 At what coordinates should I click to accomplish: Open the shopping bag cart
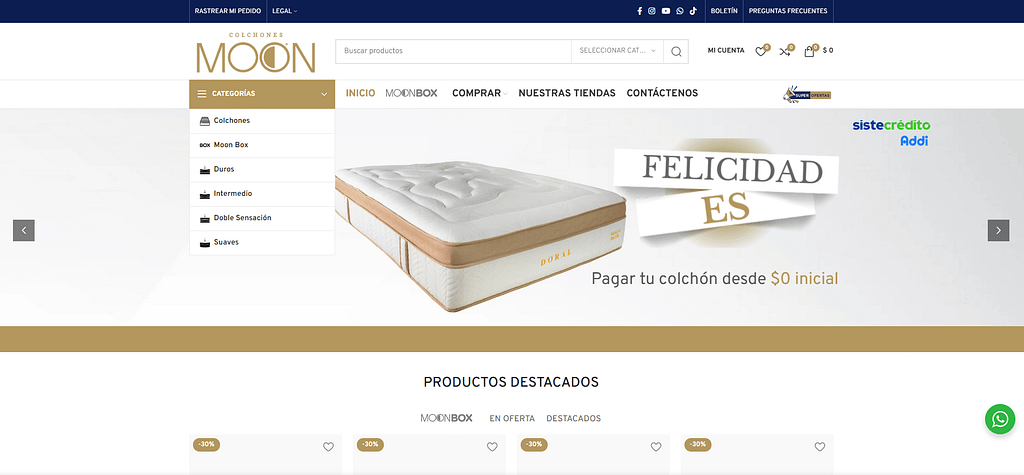818,51
